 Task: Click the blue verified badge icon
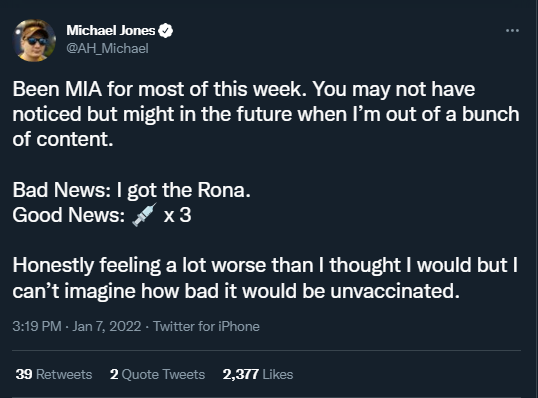pos(165,31)
